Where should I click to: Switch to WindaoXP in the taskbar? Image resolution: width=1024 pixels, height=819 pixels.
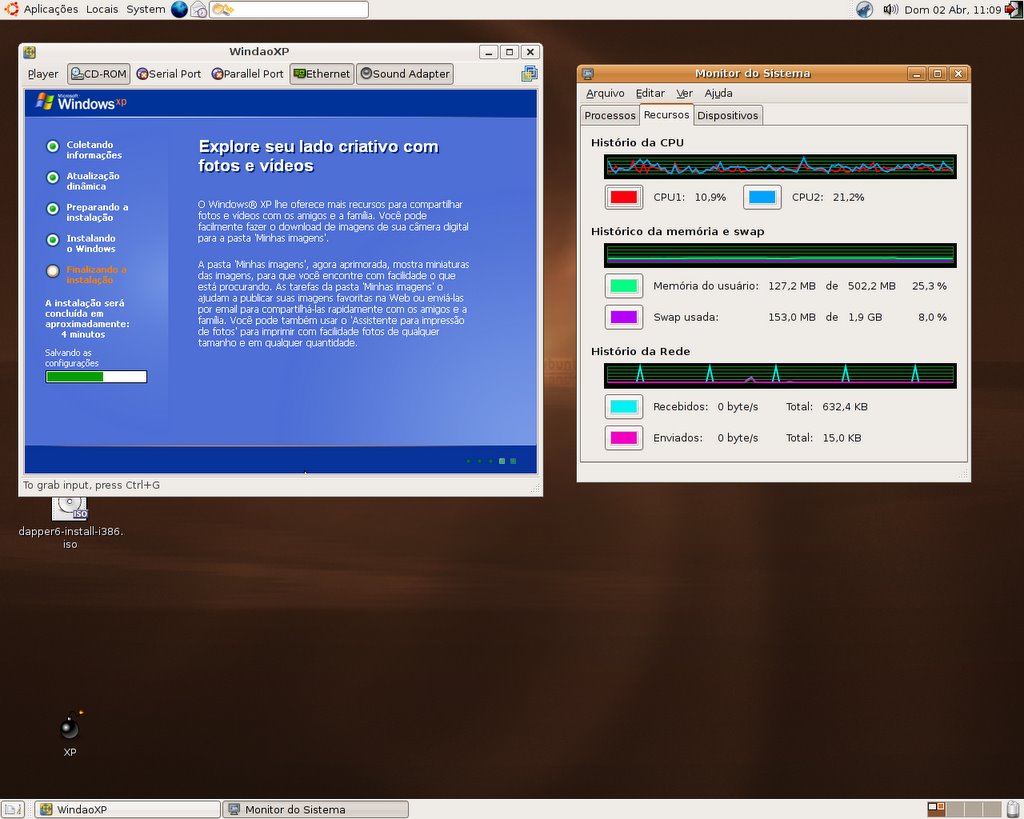click(127, 809)
